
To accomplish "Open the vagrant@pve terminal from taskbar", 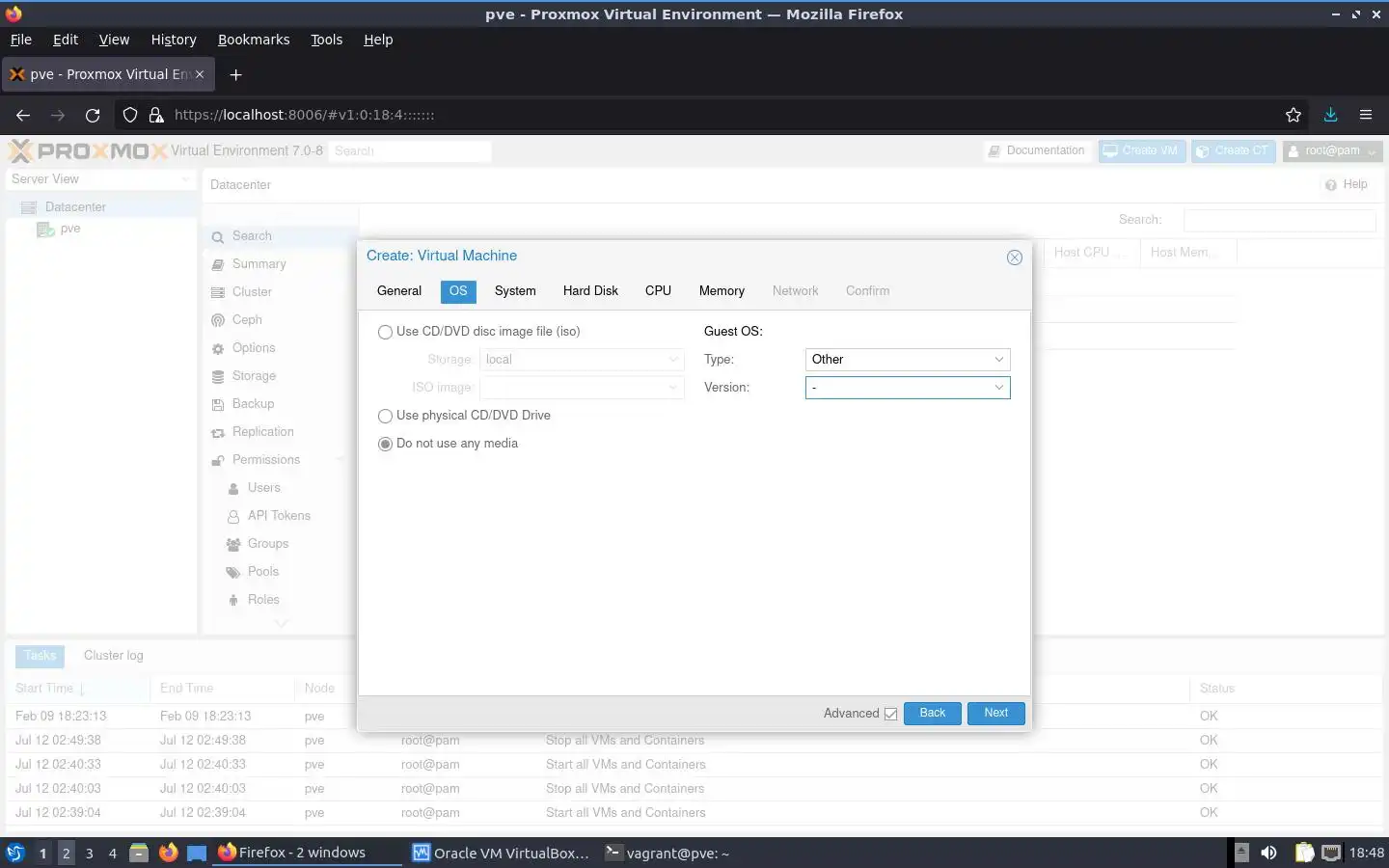I will coord(667,853).
